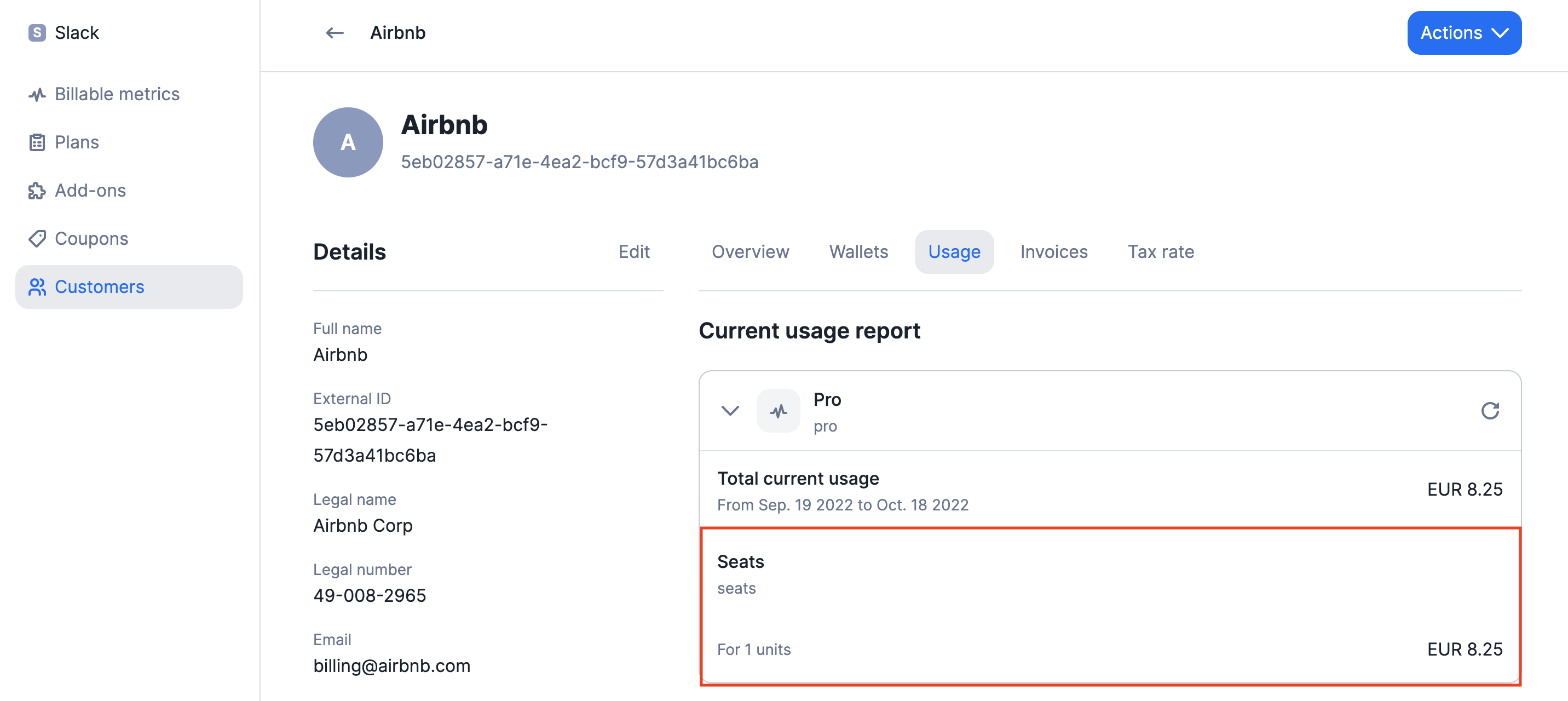The width and height of the screenshot is (1568, 701).
Task: Click Edit next to Details
Action: 633,251
